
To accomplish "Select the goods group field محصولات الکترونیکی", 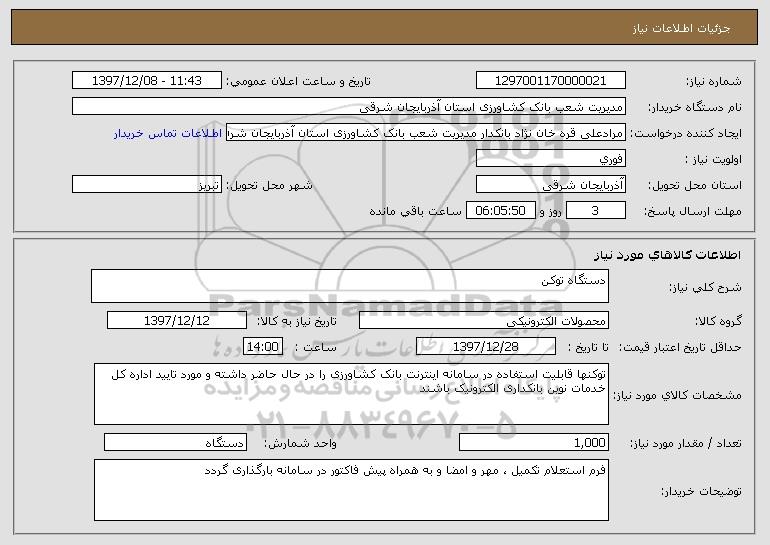I will click(x=484, y=321).
